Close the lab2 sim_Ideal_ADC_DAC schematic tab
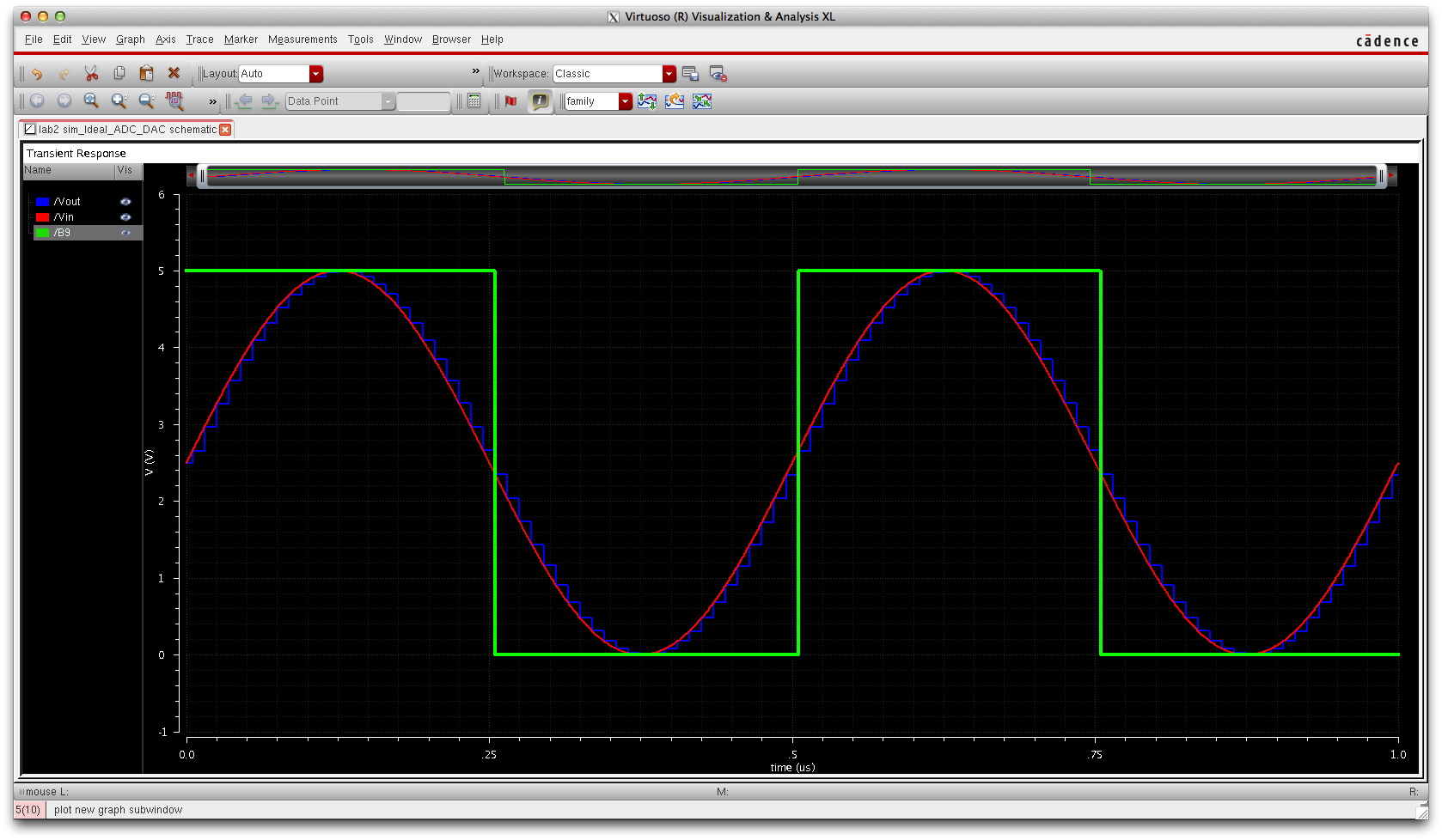This screenshot has width=1442, height=840. point(225,130)
